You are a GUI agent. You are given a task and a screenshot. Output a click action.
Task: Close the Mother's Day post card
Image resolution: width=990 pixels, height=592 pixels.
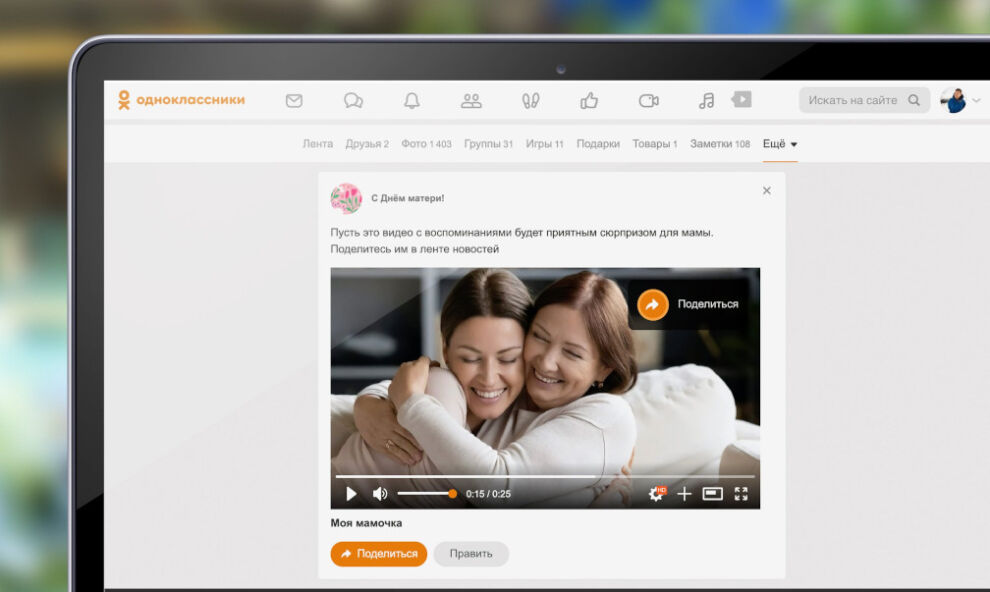tap(766, 191)
